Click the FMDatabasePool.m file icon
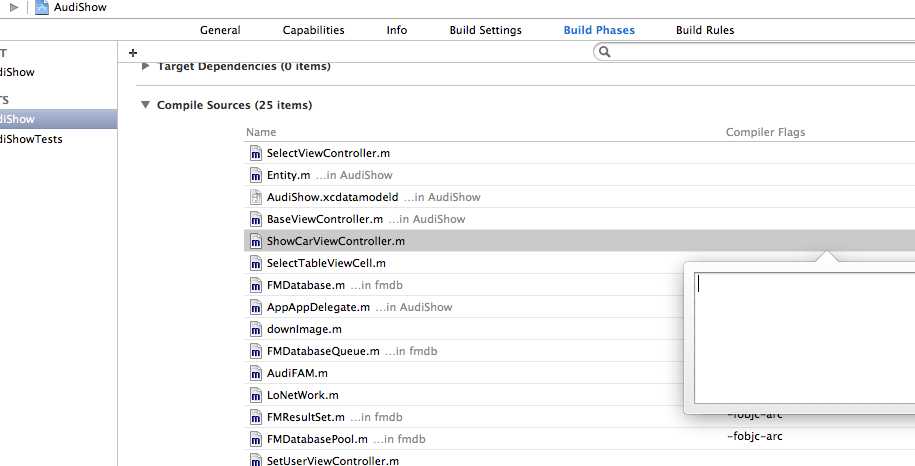This screenshot has width=915, height=466. (256, 439)
